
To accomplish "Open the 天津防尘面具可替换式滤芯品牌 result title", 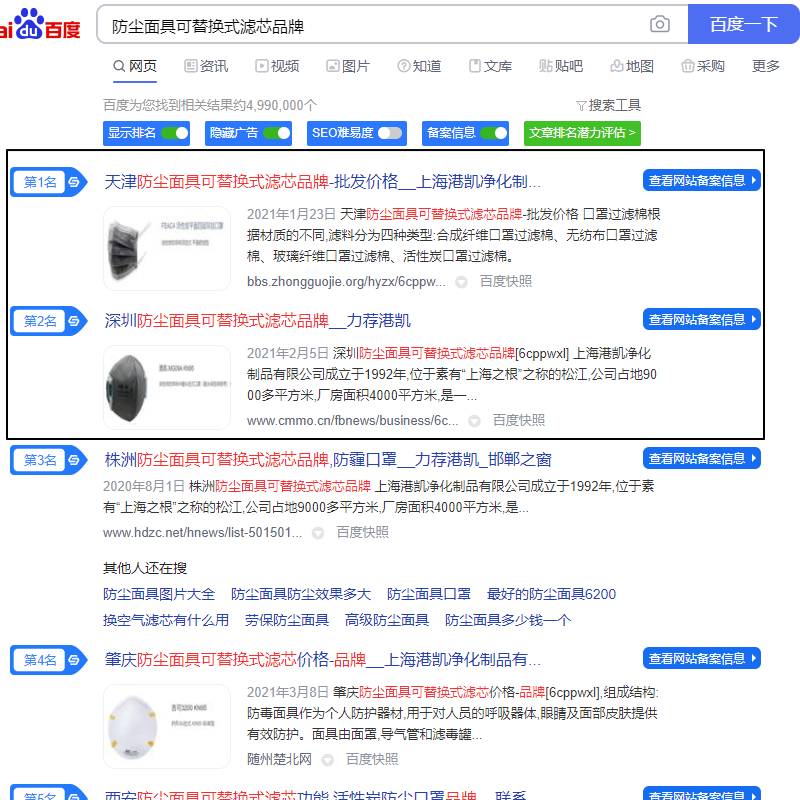I will (x=322, y=182).
